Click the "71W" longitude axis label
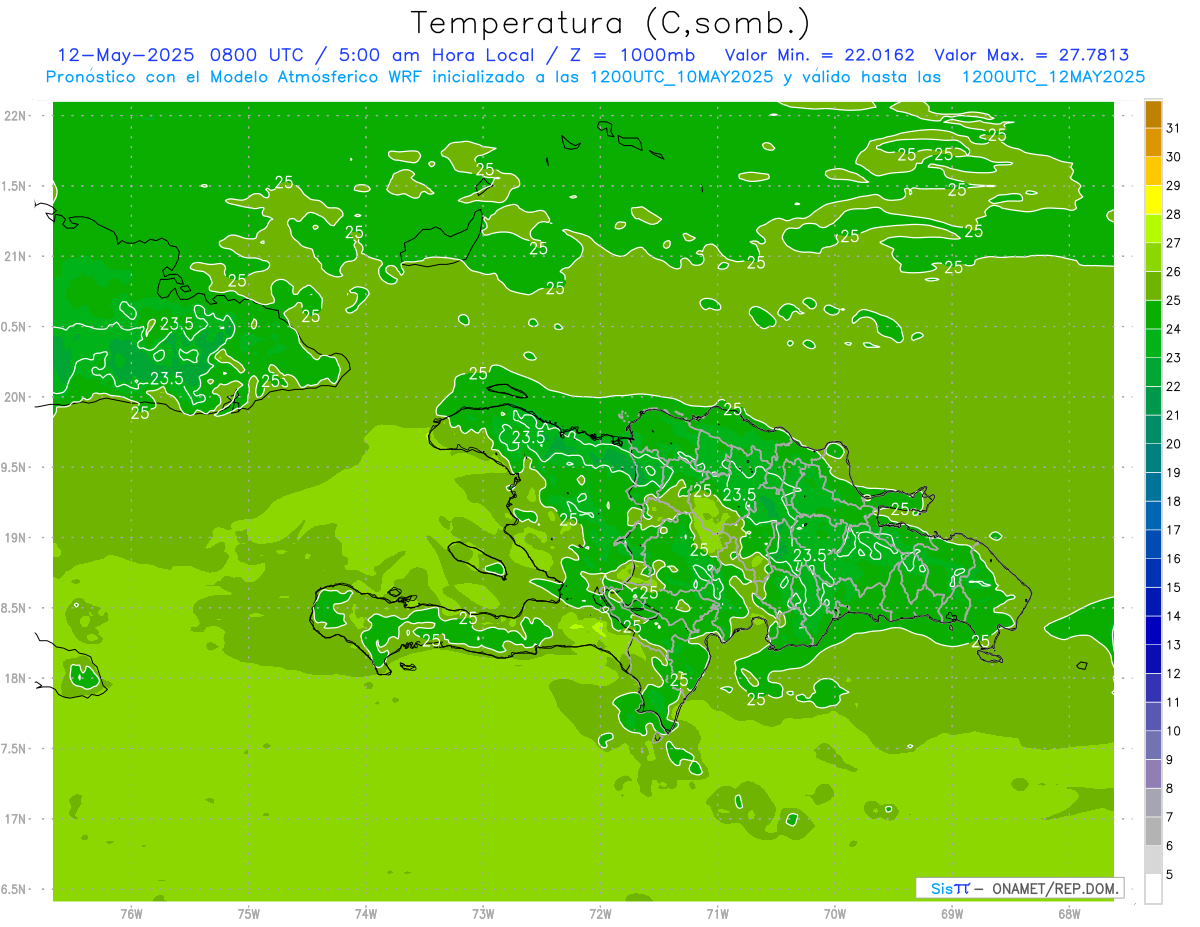Image resolution: width=1200 pixels, height=927 pixels. pos(717,914)
